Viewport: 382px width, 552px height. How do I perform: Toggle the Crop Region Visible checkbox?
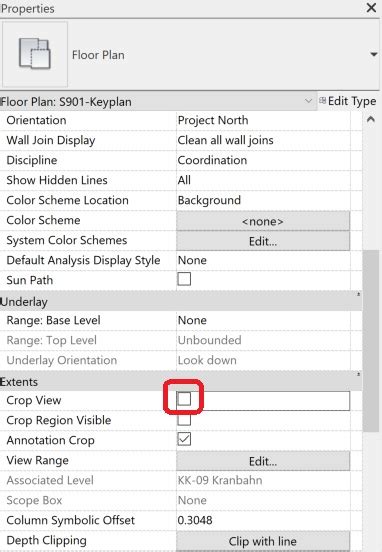pyautogui.click(x=184, y=419)
